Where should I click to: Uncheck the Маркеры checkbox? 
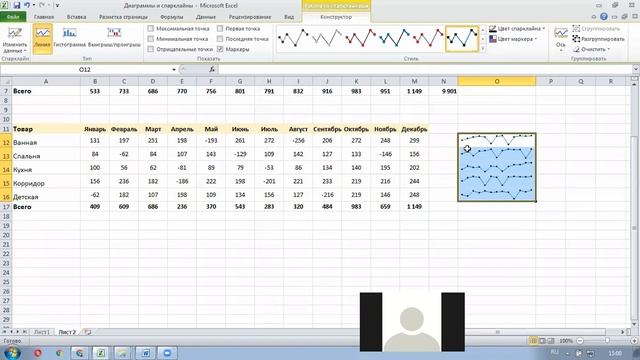pyautogui.click(x=220, y=49)
